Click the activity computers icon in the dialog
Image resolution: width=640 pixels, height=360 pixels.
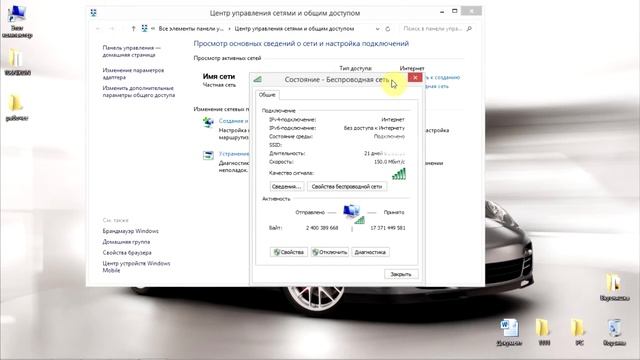353,214
